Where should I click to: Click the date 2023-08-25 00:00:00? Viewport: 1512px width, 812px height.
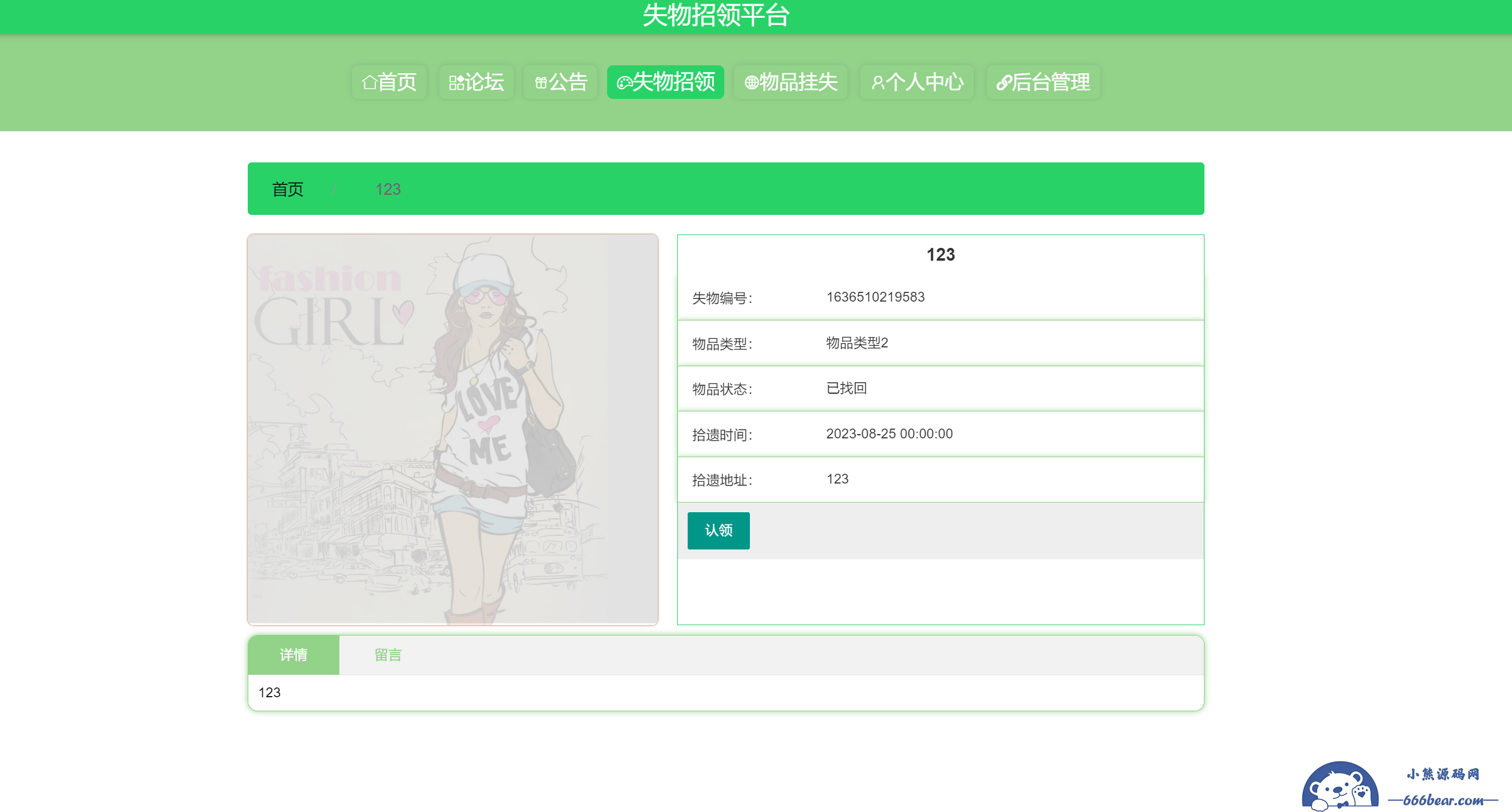890,433
